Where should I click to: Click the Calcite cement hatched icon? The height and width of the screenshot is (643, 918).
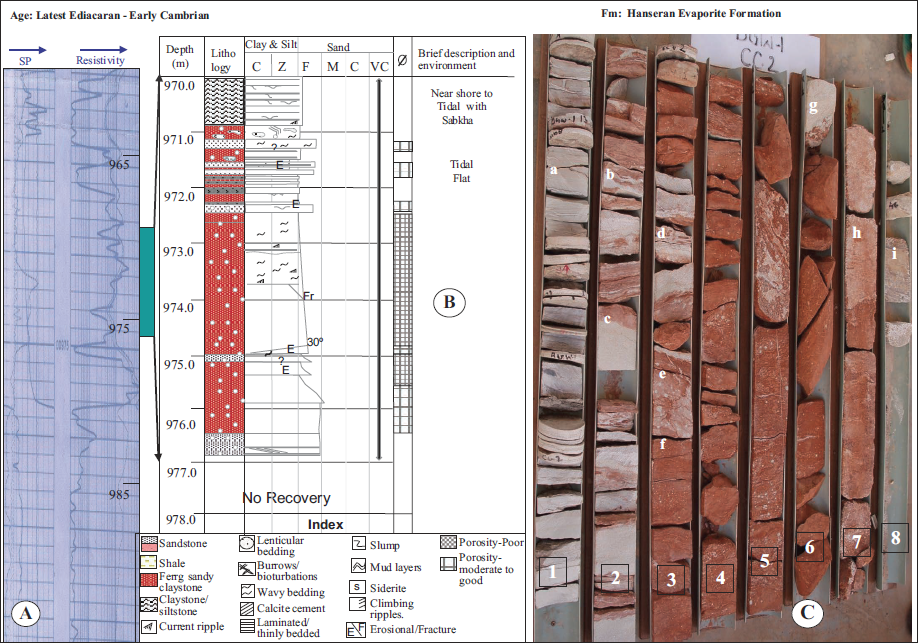(x=247, y=608)
